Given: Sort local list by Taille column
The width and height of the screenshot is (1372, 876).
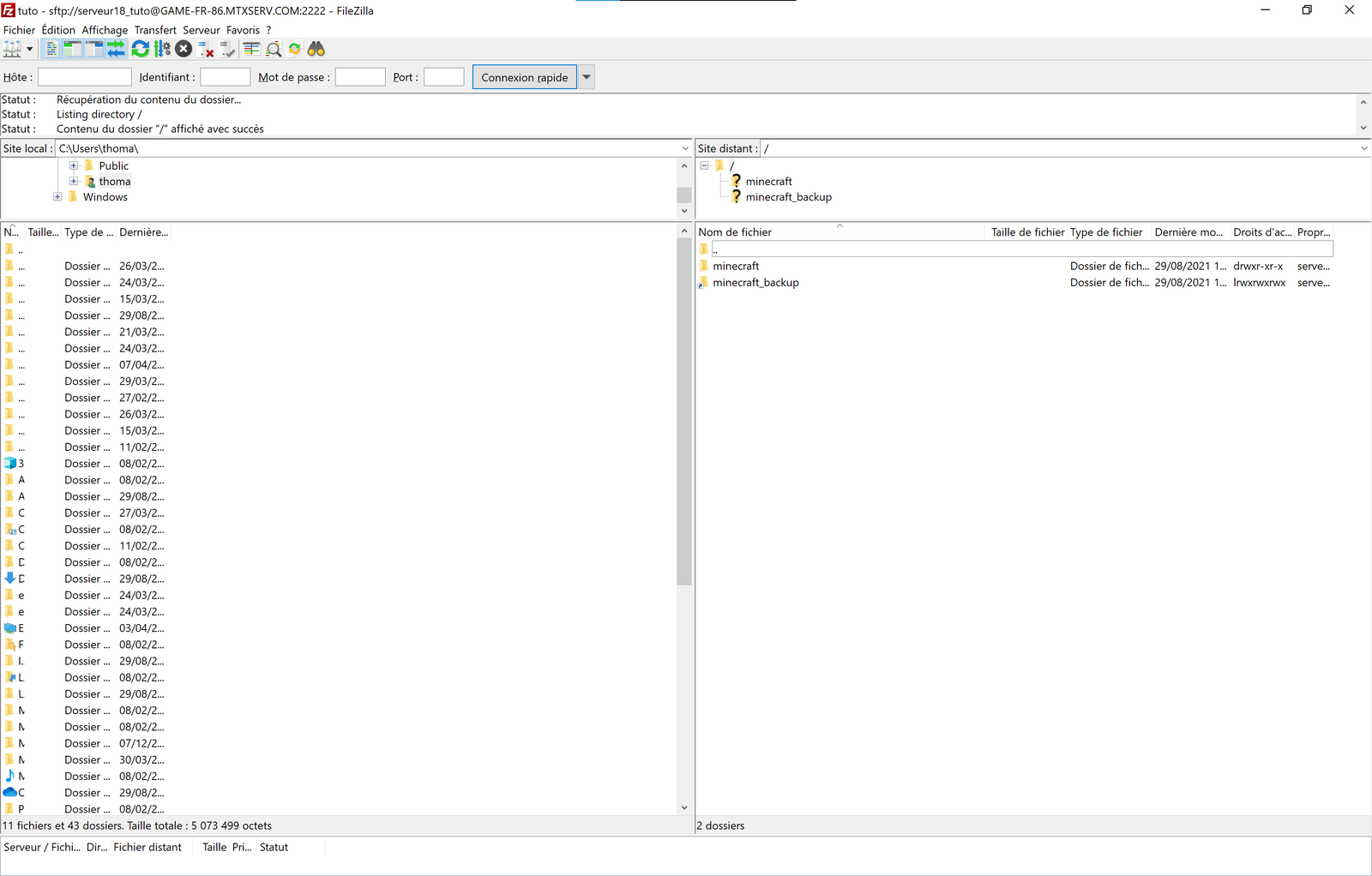Looking at the screenshot, I should pos(43,232).
